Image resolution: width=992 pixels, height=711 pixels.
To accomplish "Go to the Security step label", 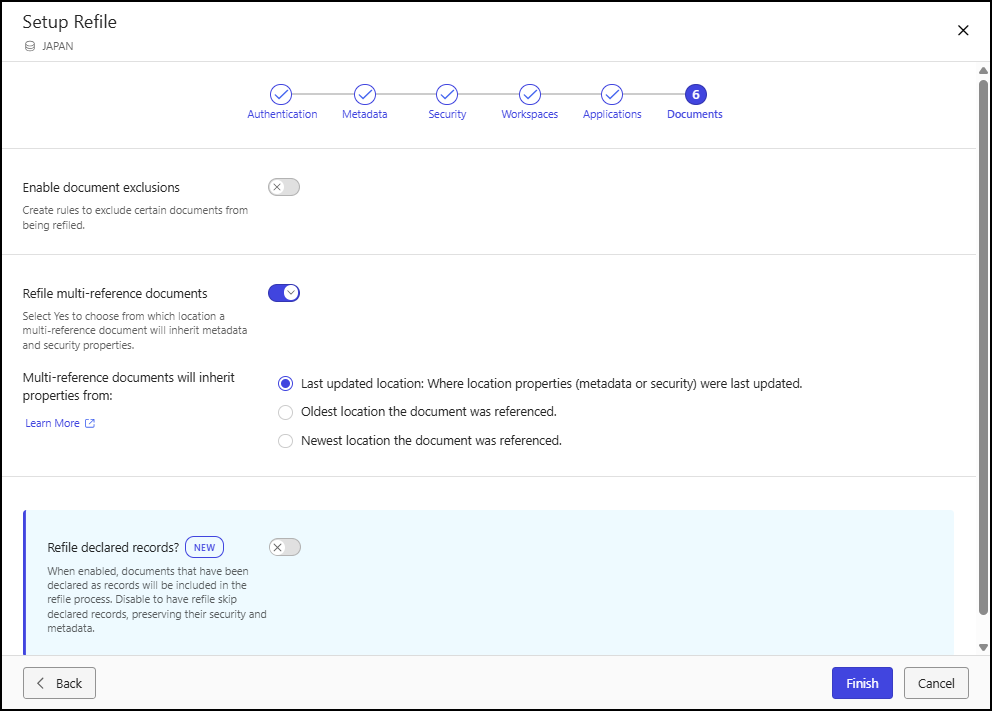I will pyautogui.click(x=447, y=114).
